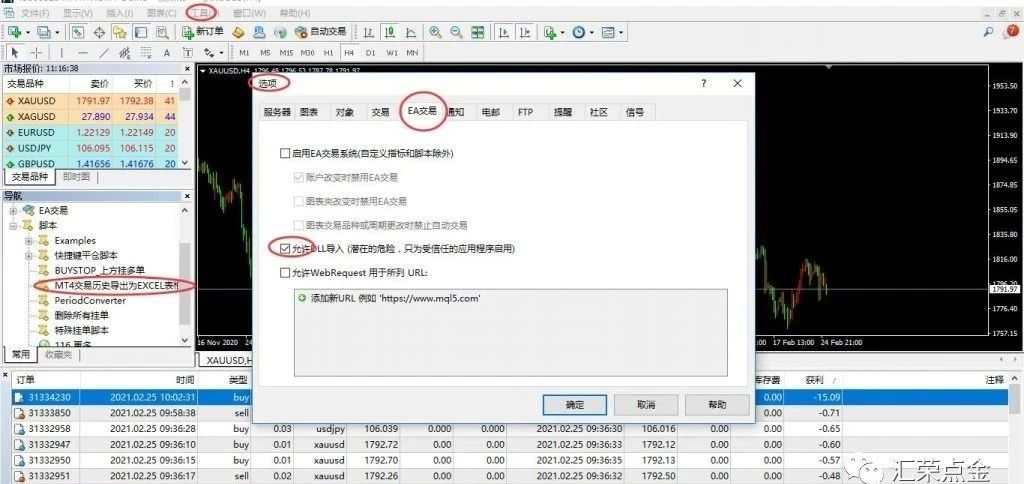Click the 确定 button

575,404
